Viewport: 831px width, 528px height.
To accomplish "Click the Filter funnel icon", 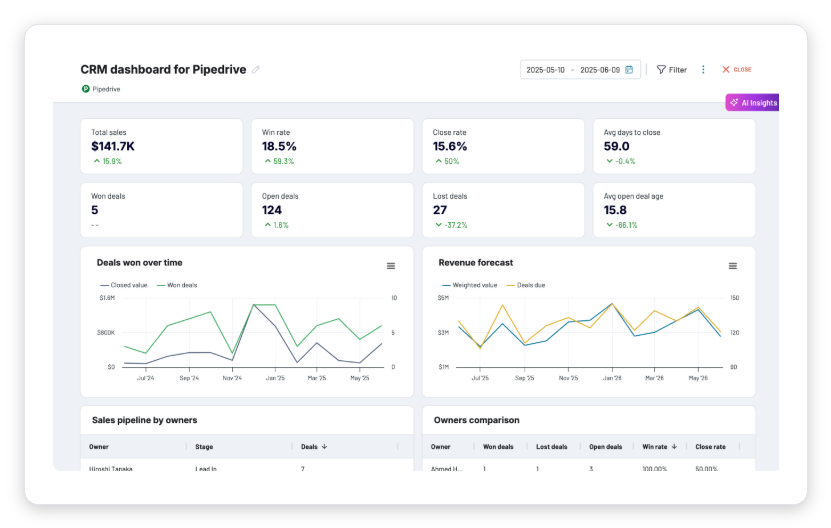I will 661,70.
